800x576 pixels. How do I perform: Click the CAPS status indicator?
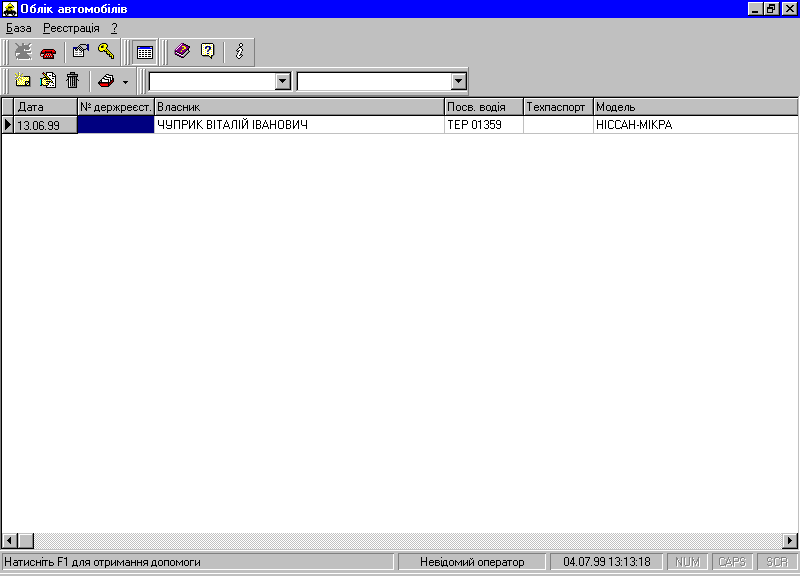click(x=732, y=562)
